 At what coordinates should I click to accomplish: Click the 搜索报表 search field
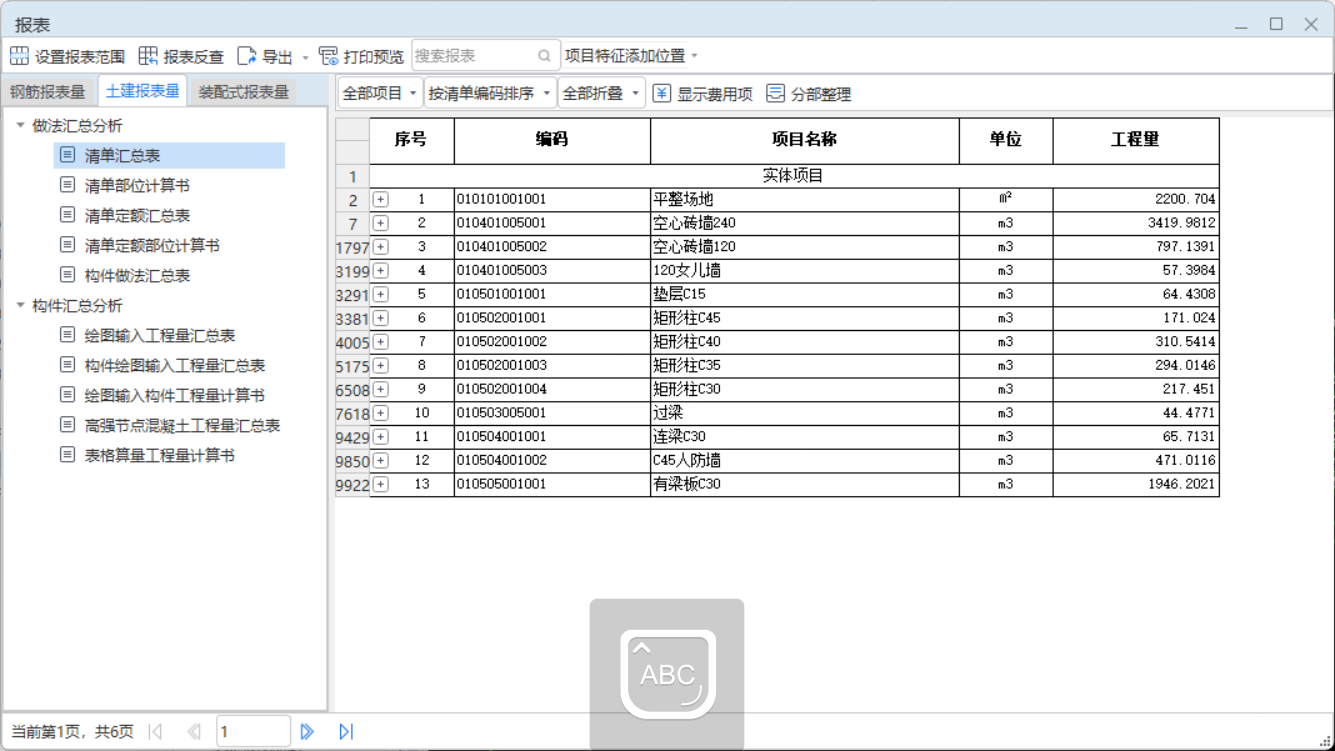[485, 56]
